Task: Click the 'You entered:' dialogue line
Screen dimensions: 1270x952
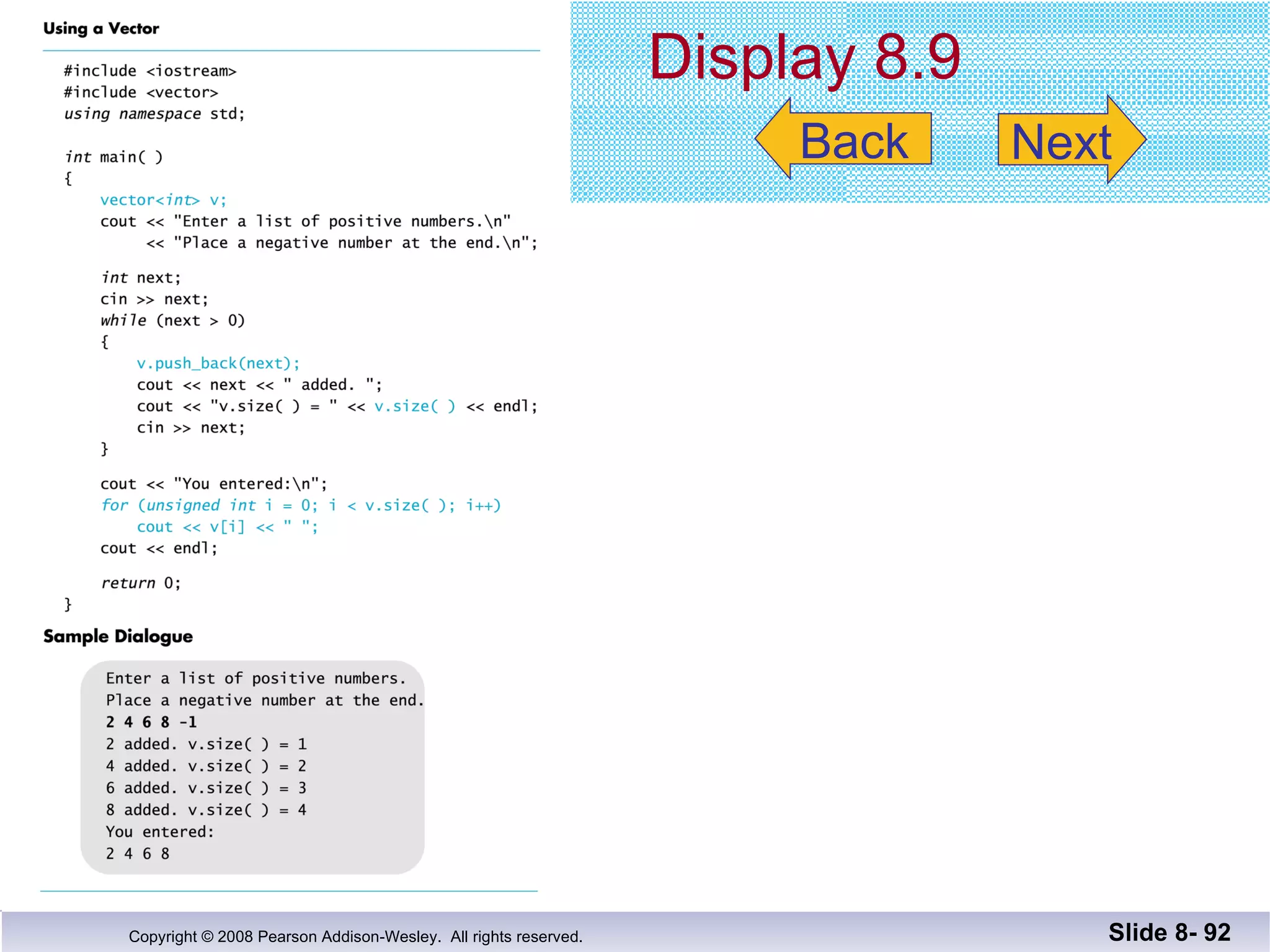Action: (x=160, y=832)
